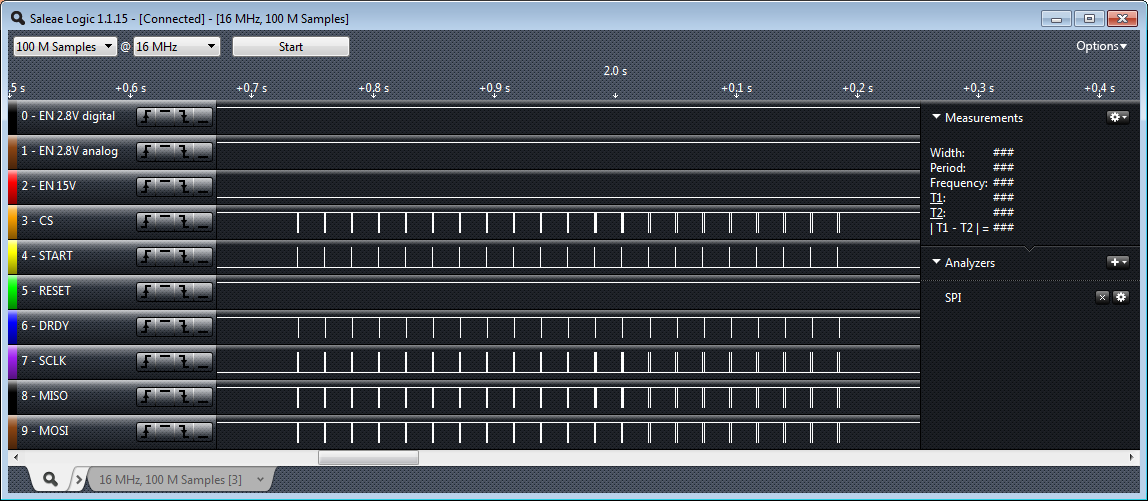Set falling edge trigger on 1 - EN 2.8V analog
The width and height of the screenshot is (1148, 501).
(x=184, y=152)
